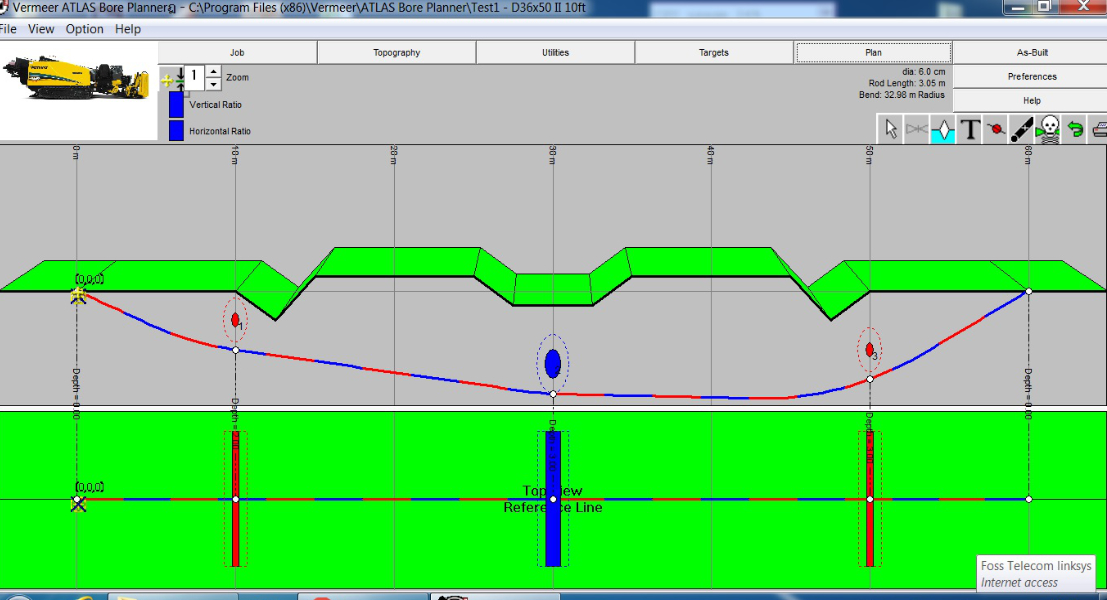1107x600 pixels.
Task: Click the yellow four-way pan arrows icon
Action: point(167,80)
